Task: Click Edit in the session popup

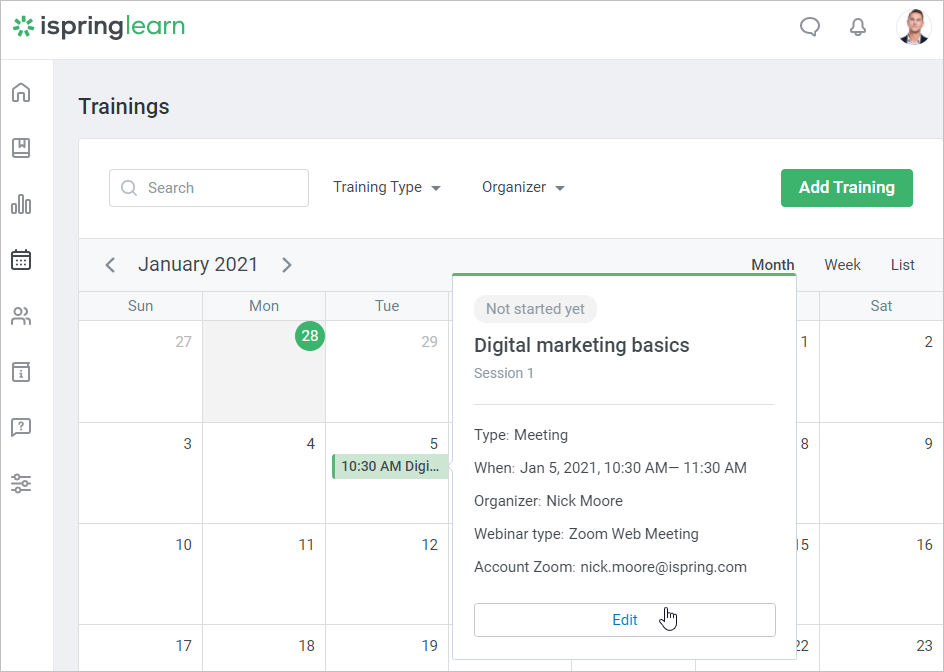Action: coord(624,620)
